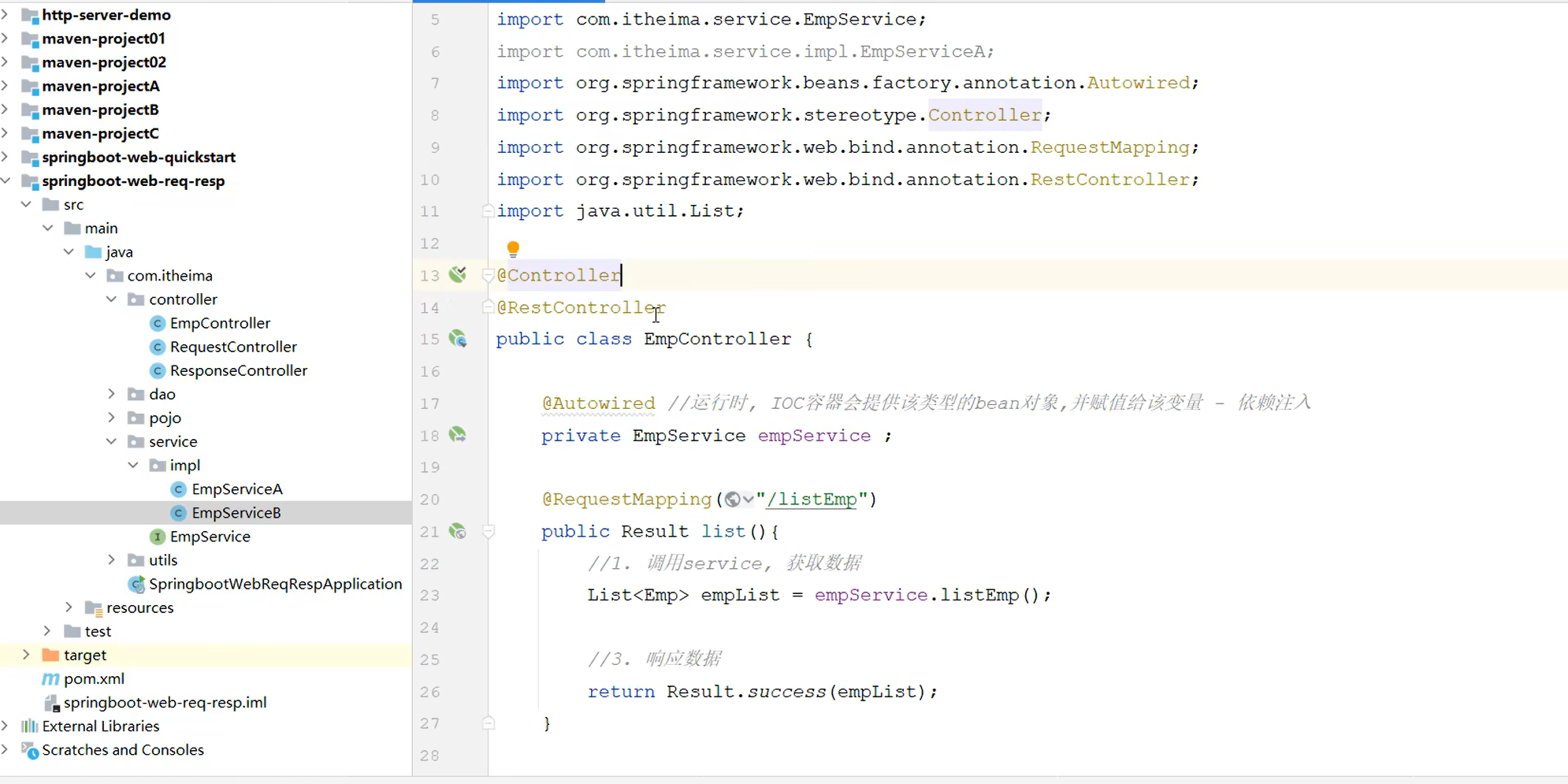Open the EmpController class in the controller package
This screenshot has height=784, width=1568.
220,322
